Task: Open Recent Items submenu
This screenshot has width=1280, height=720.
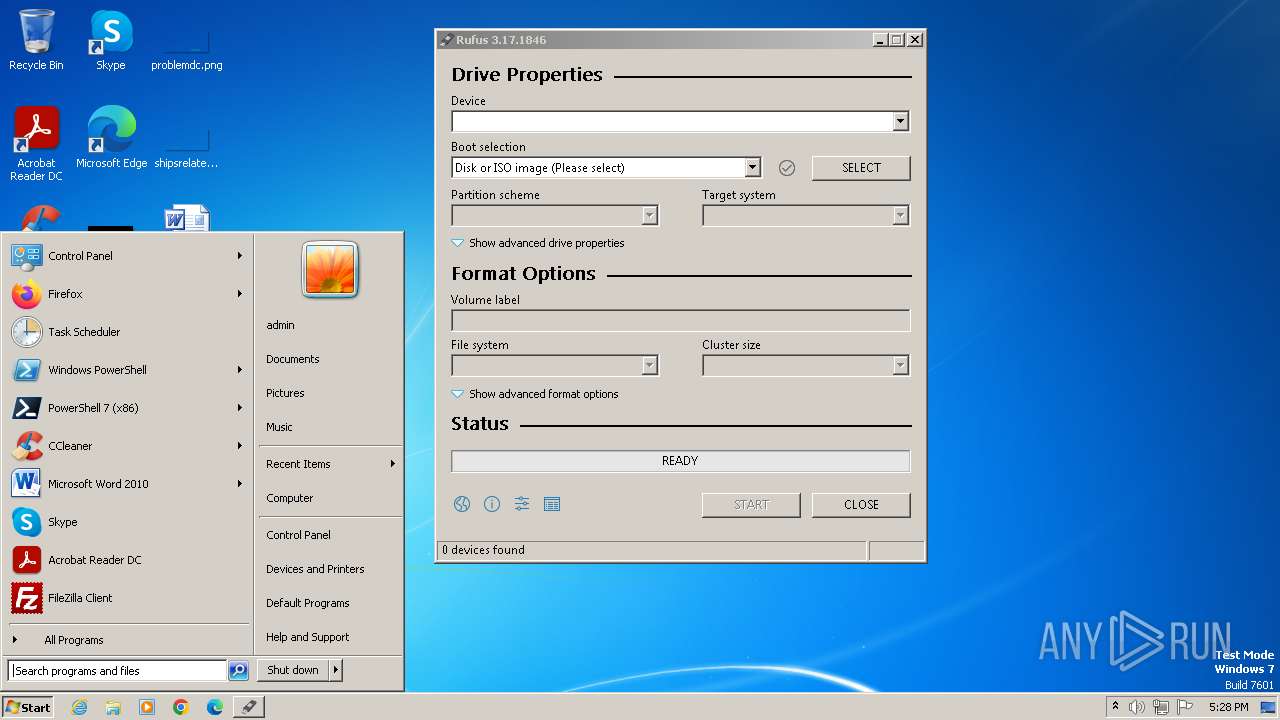Action: 330,464
